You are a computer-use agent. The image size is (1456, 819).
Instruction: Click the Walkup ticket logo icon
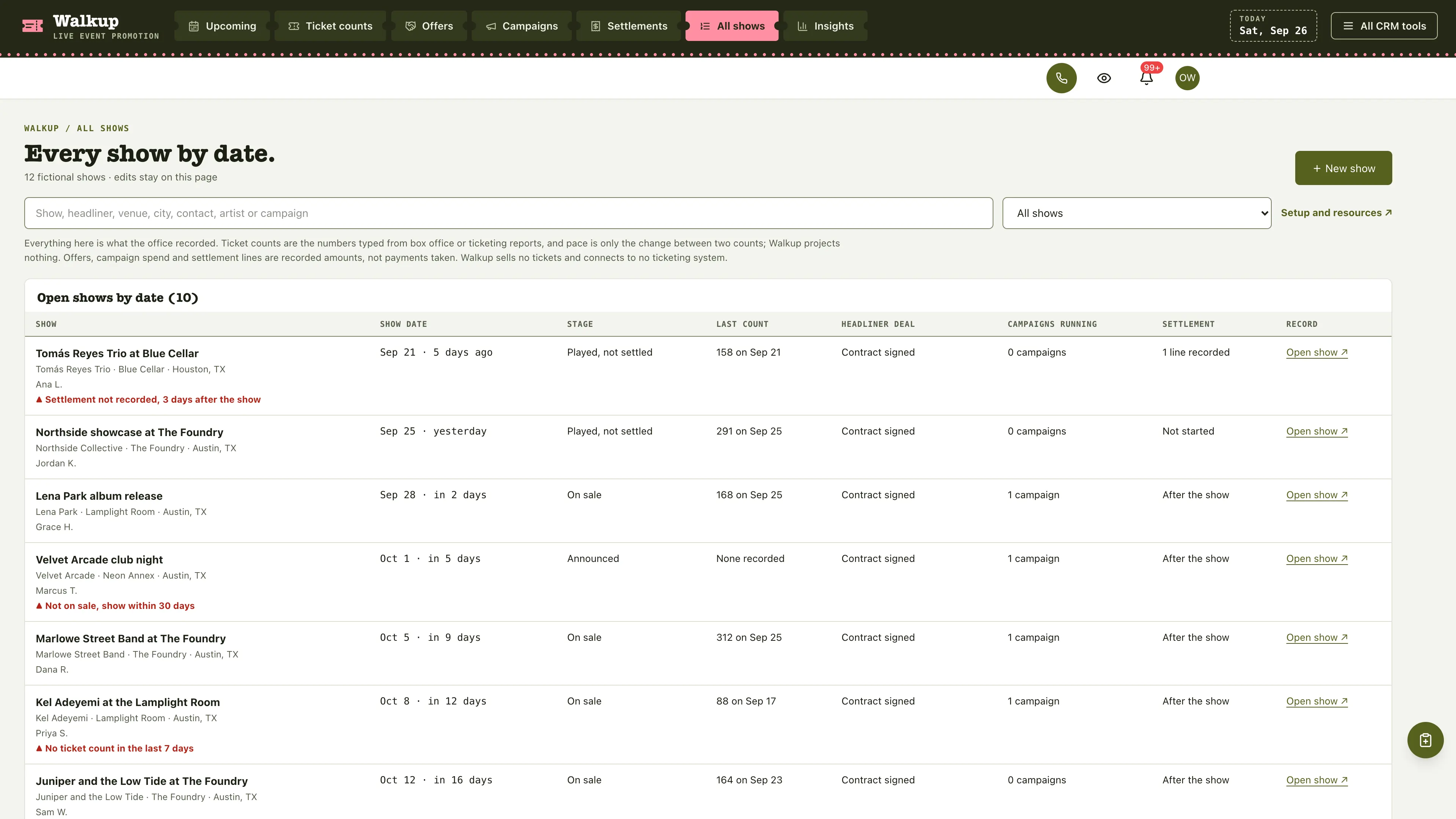point(32,25)
